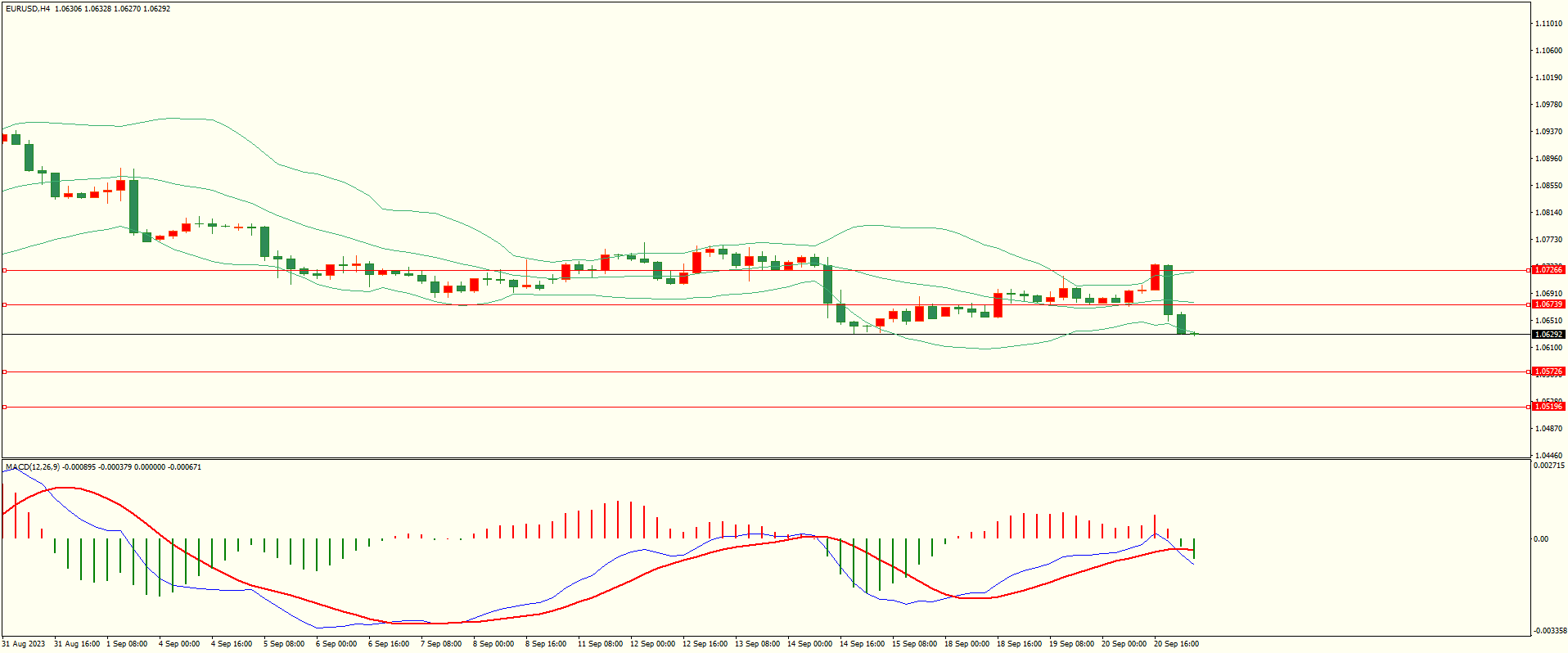Select the 1.05726 horizontal level label

click(1548, 372)
